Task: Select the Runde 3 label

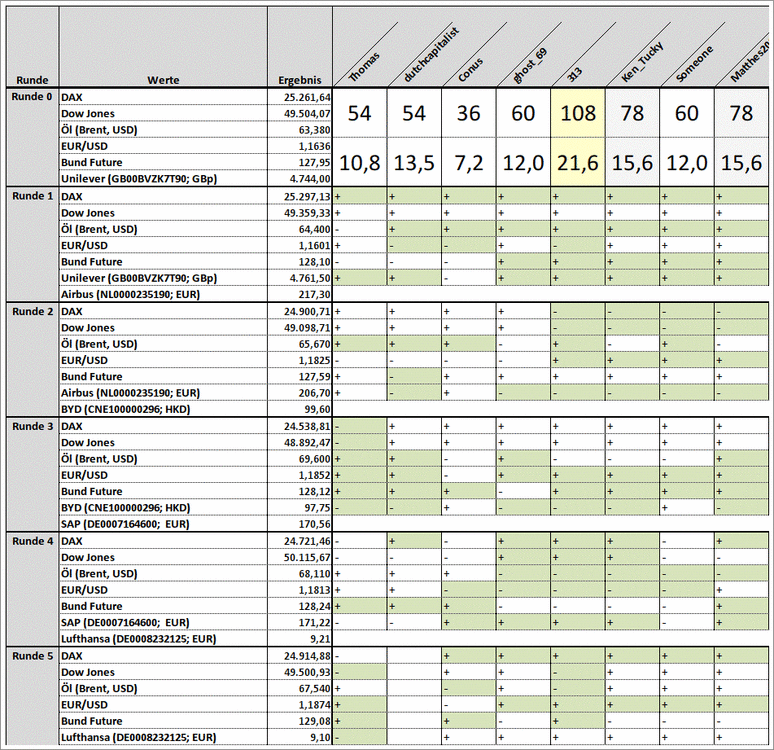Action: coord(33,426)
